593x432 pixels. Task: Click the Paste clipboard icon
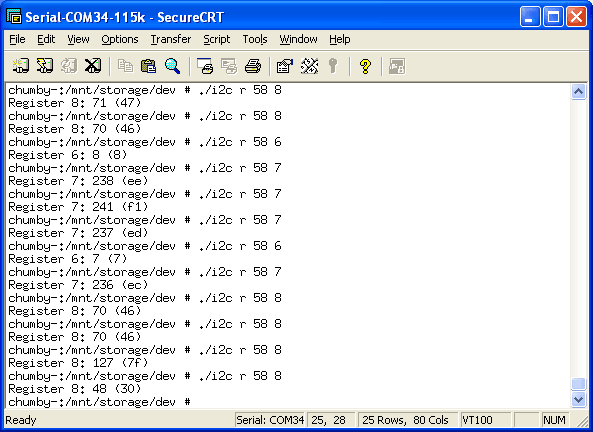click(148, 66)
